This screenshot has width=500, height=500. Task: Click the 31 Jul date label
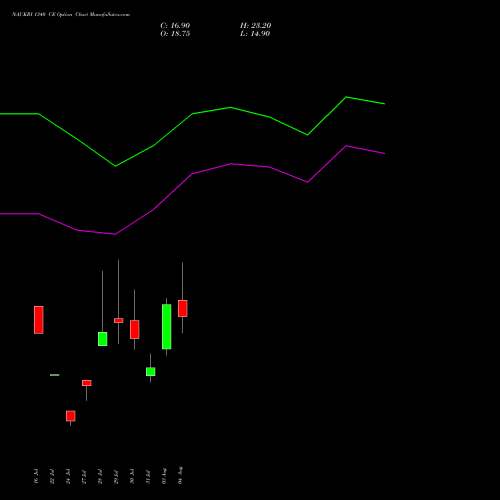[148, 476]
